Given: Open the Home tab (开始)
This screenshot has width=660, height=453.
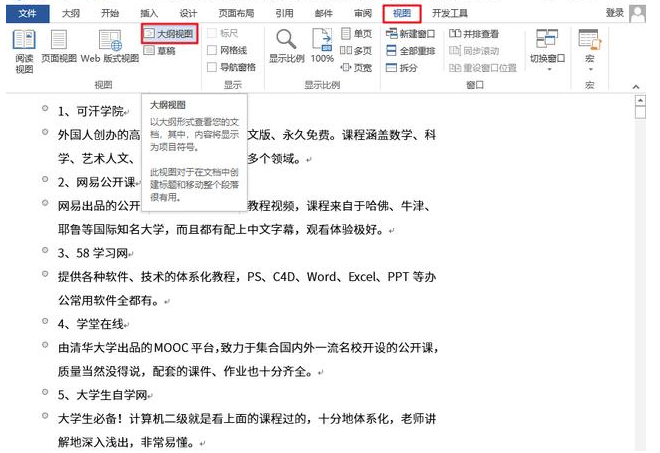Looking at the screenshot, I should pyautogui.click(x=110, y=13).
